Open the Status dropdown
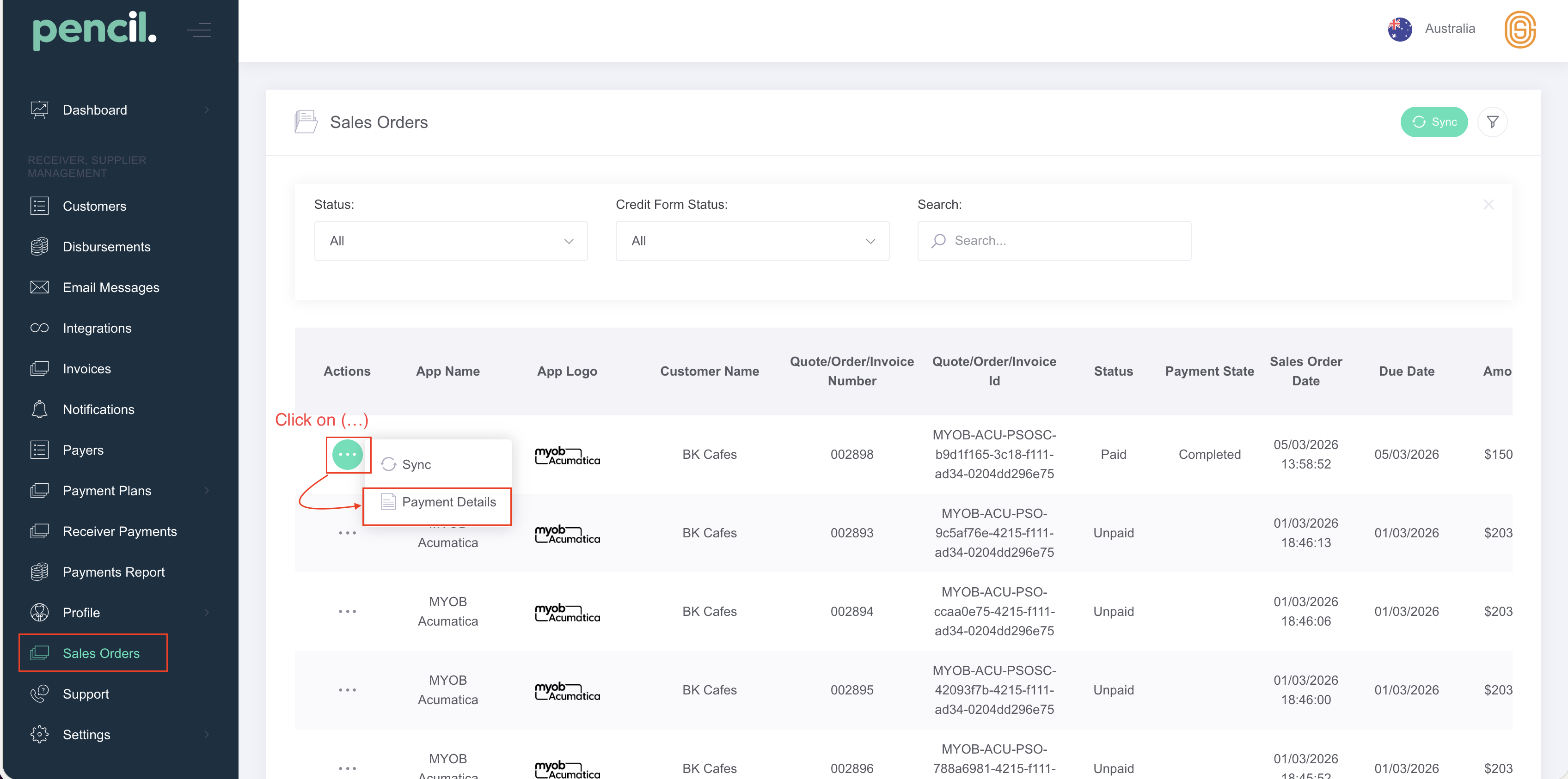This screenshot has width=1568, height=779. [x=450, y=241]
